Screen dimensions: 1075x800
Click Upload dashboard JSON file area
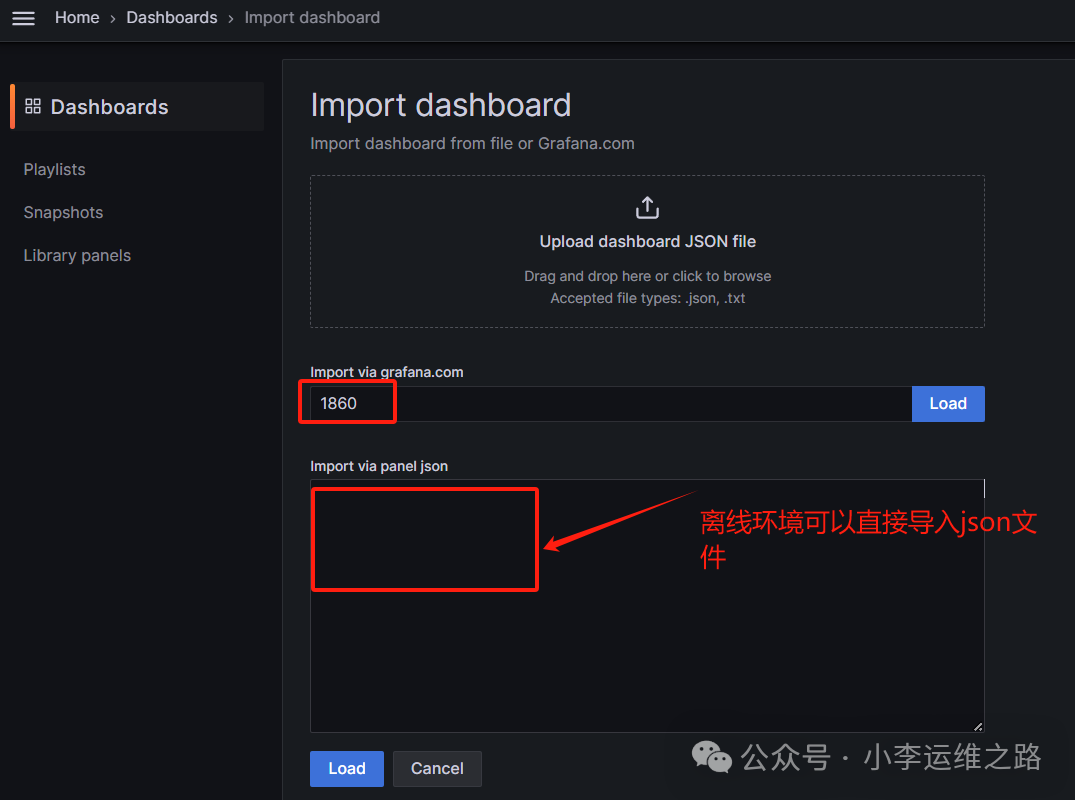click(x=647, y=251)
